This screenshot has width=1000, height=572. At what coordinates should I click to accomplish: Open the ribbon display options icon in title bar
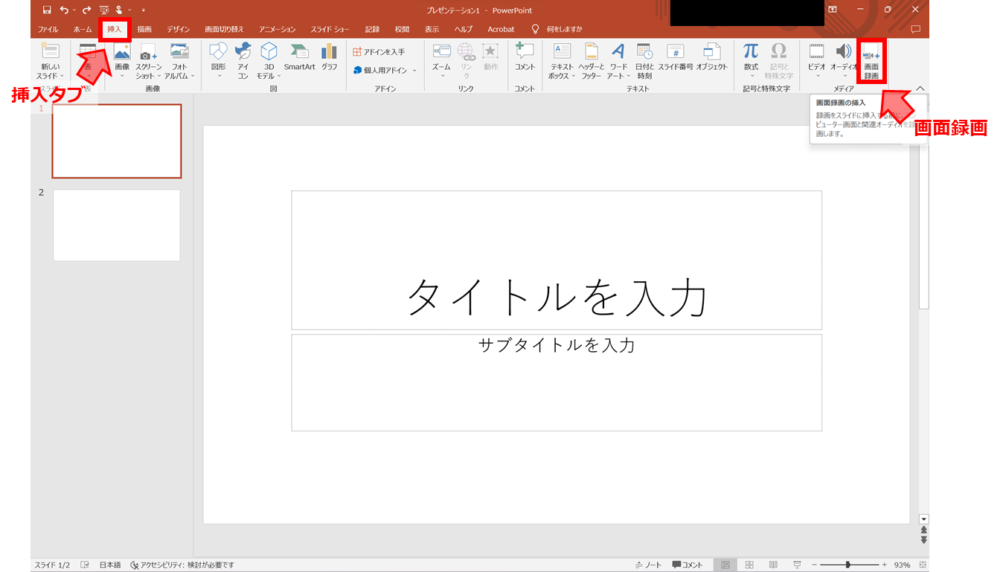[832, 10]
